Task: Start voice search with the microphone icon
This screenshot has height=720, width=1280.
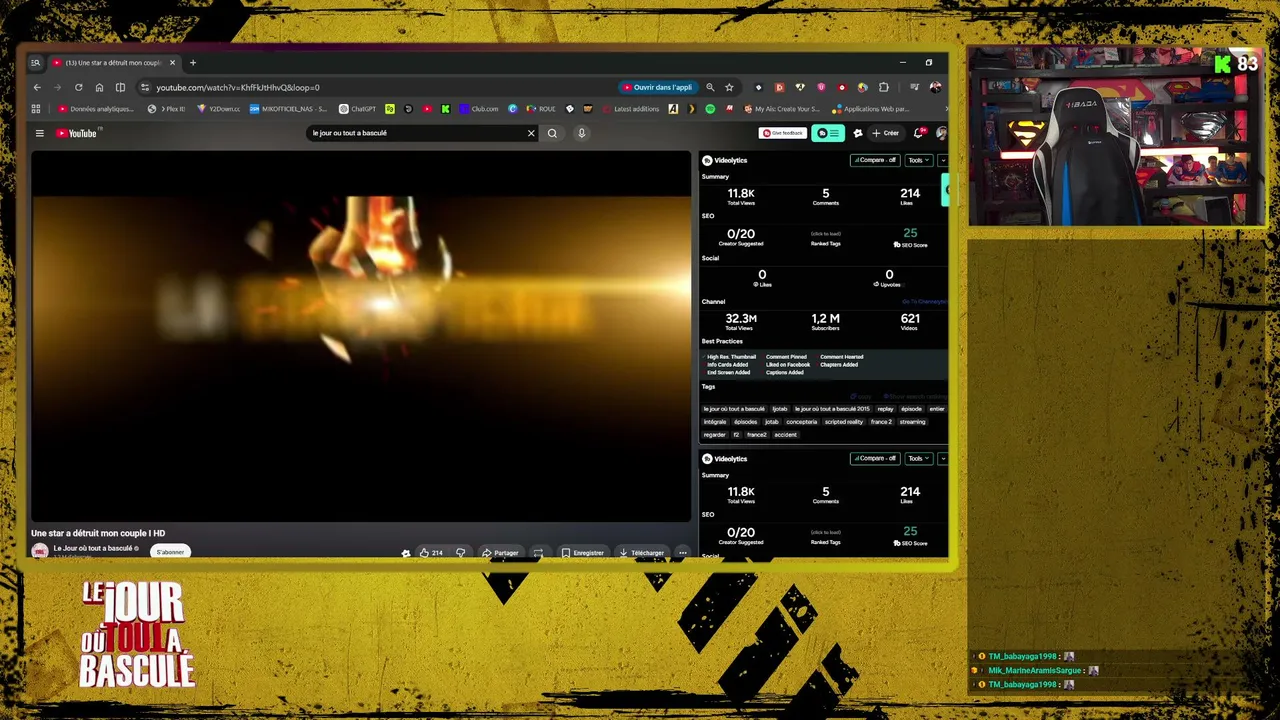Action: (581, 133)
